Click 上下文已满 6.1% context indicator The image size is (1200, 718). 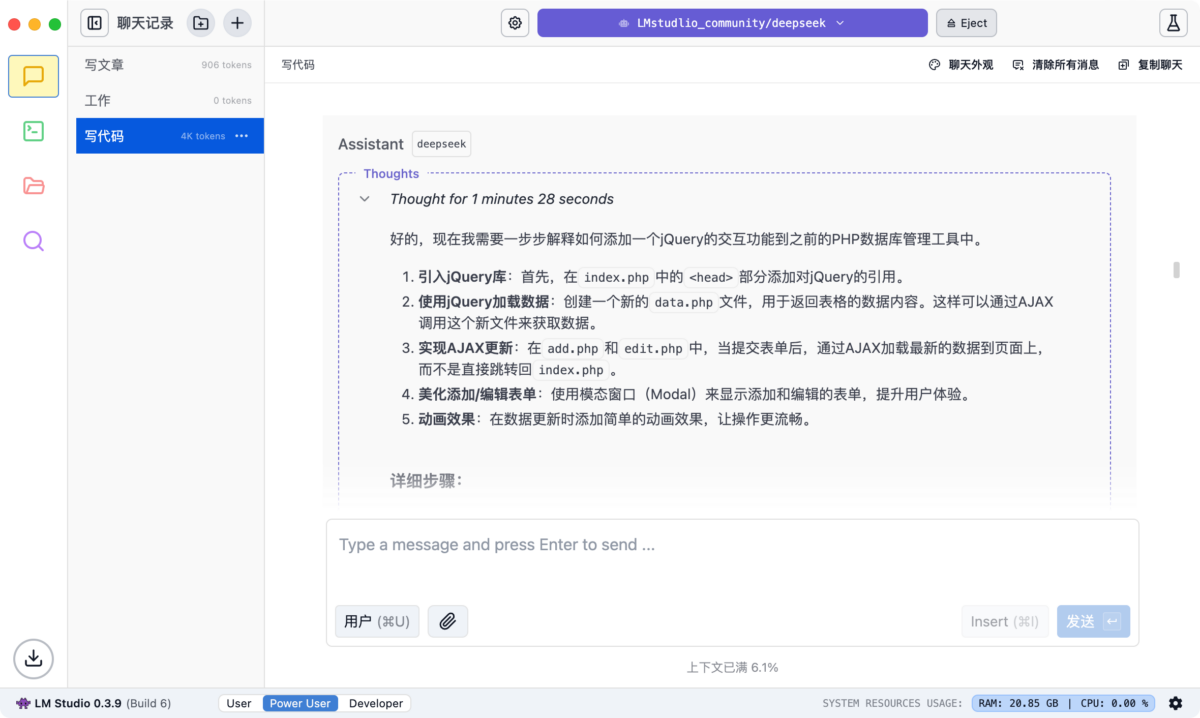click(x=732, y=667)
